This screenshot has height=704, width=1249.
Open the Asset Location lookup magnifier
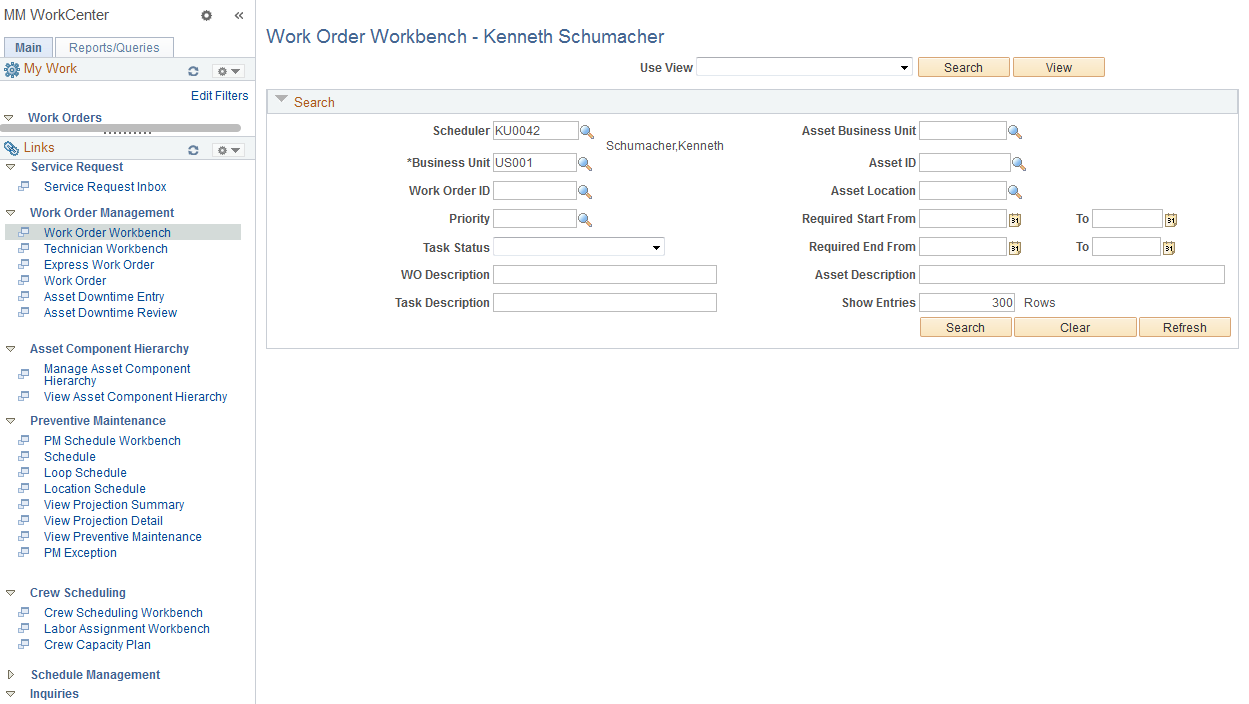1015,191
